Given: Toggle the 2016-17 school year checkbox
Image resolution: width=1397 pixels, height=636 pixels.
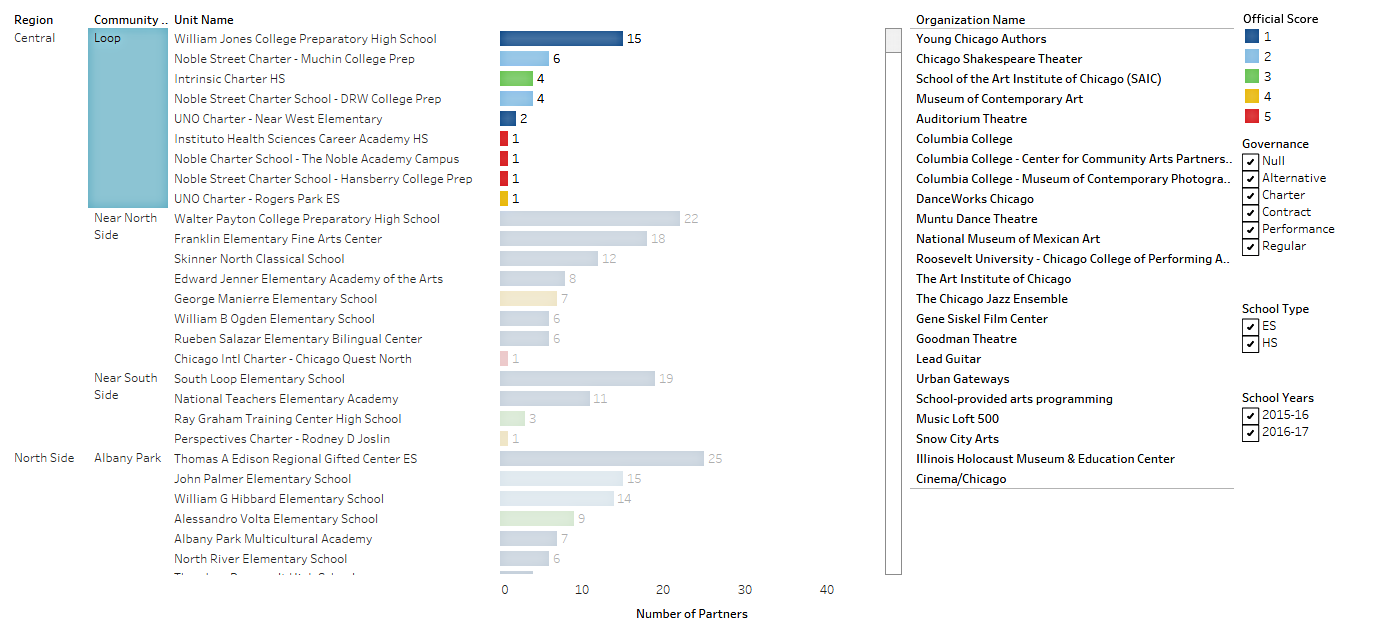Looking at the screenshot, I should pyautogui.click(x=1251, y=431).
